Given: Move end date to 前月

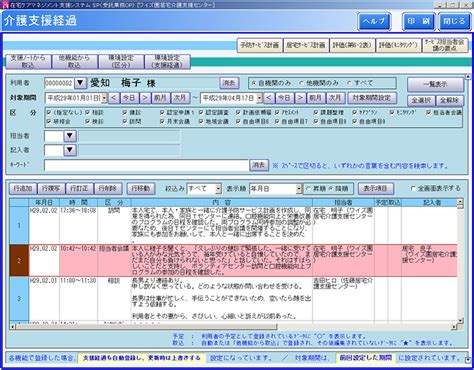Looking at the screenshot, I should tap(316, 98).
